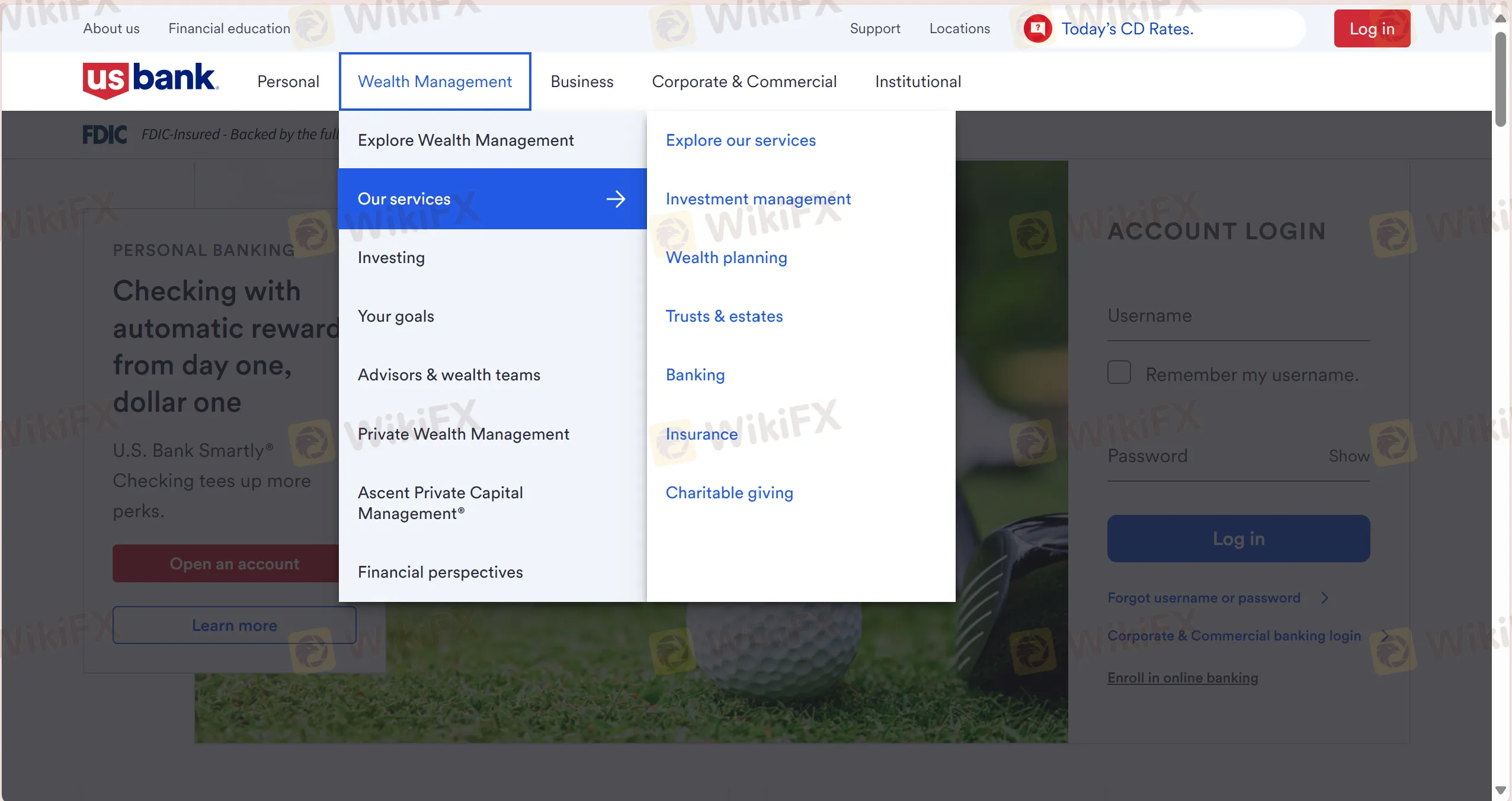Click chevron beside Forgot username or password
Image resolution: width=1512 pixels, height=801 pixels.
[x=1325, y=598]
